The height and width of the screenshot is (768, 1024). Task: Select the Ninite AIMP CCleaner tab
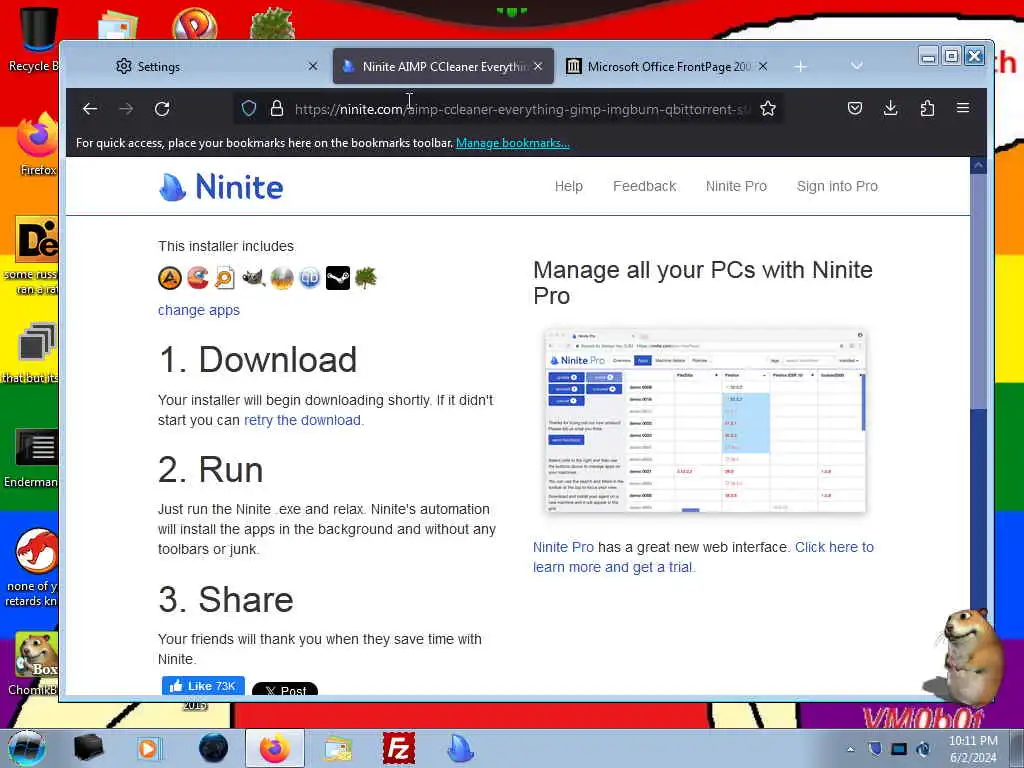pos(443,67)
